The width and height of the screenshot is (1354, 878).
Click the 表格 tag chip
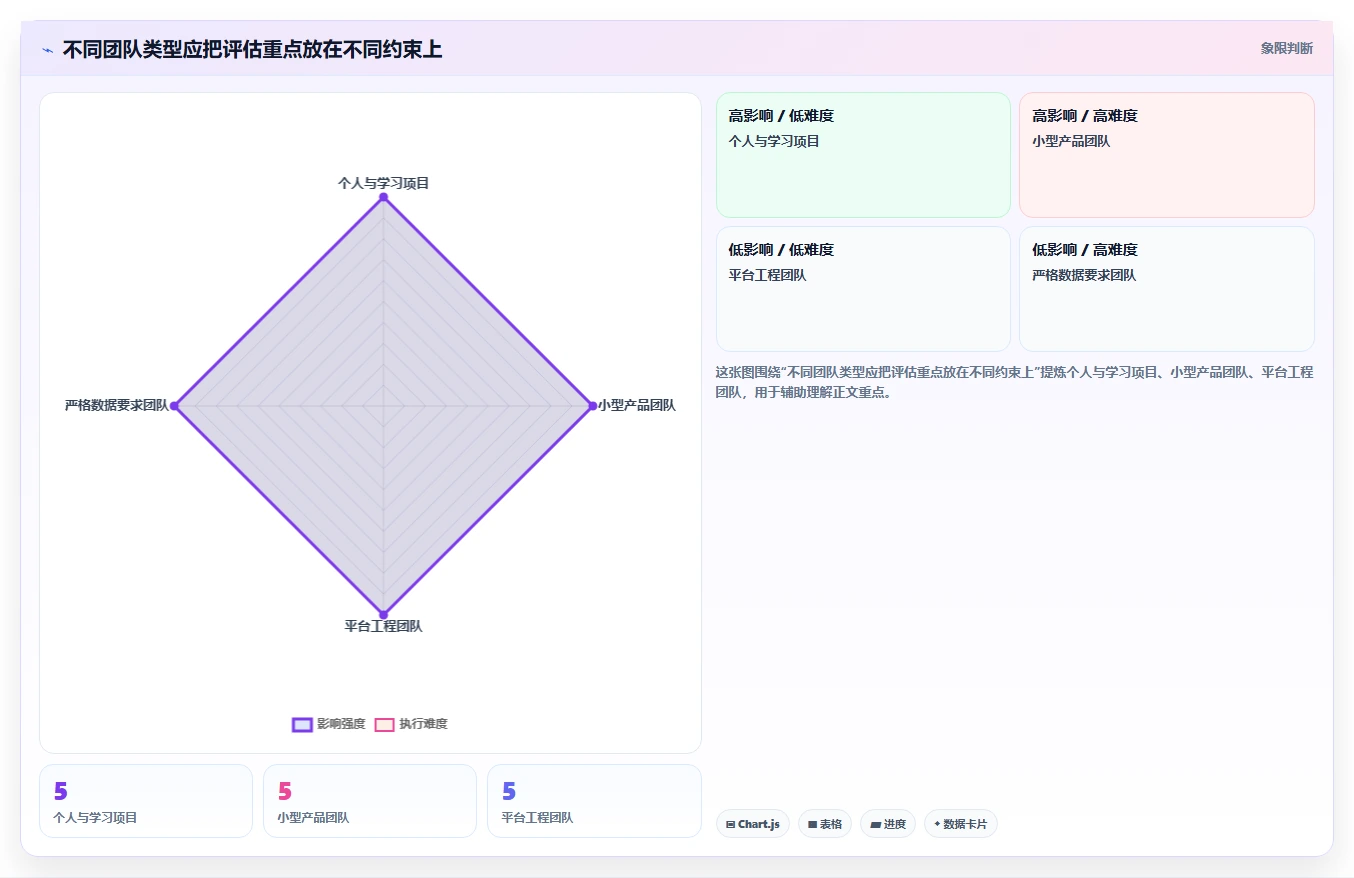coord(825,824)
